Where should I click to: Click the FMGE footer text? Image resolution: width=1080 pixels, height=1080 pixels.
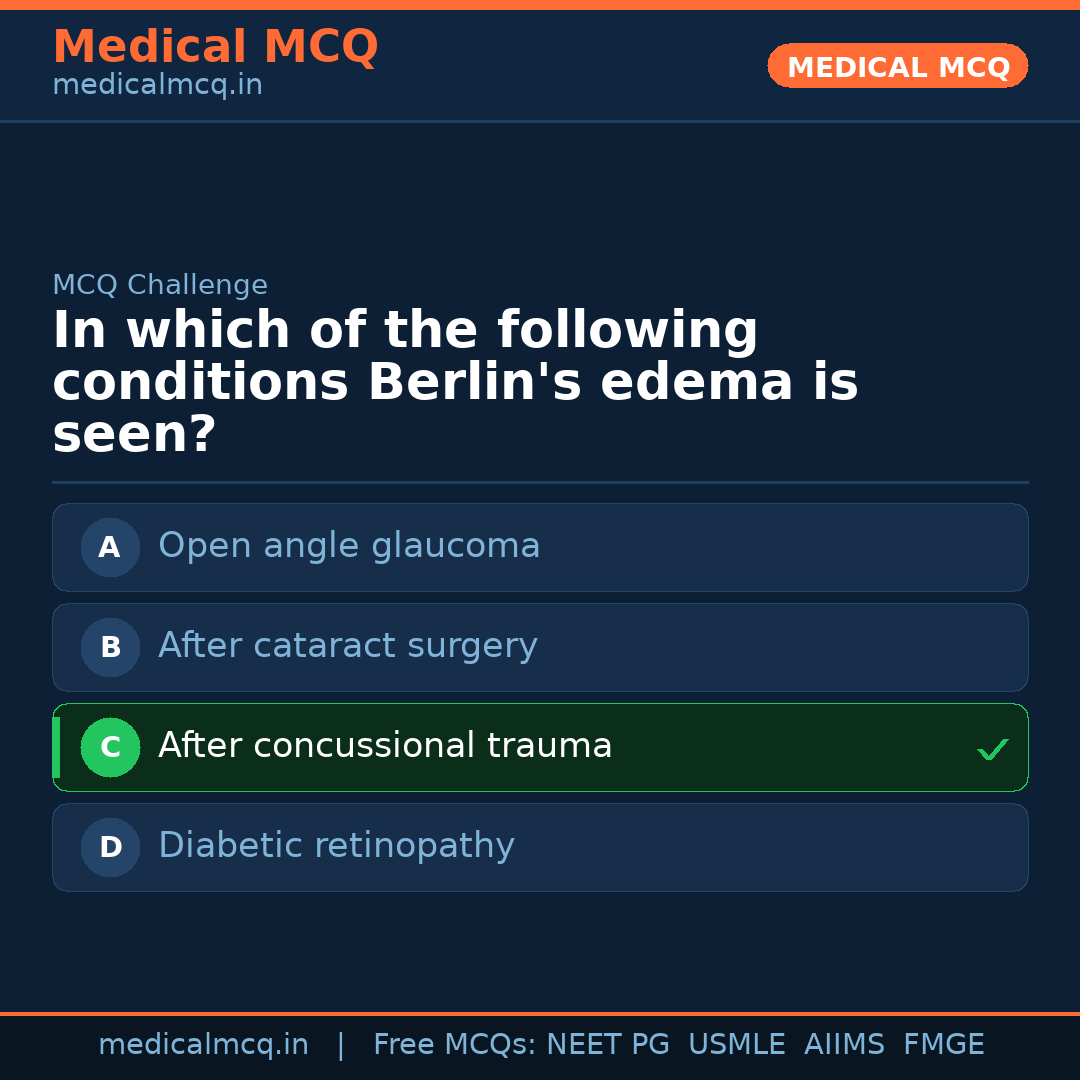[x=944, y=1045]
